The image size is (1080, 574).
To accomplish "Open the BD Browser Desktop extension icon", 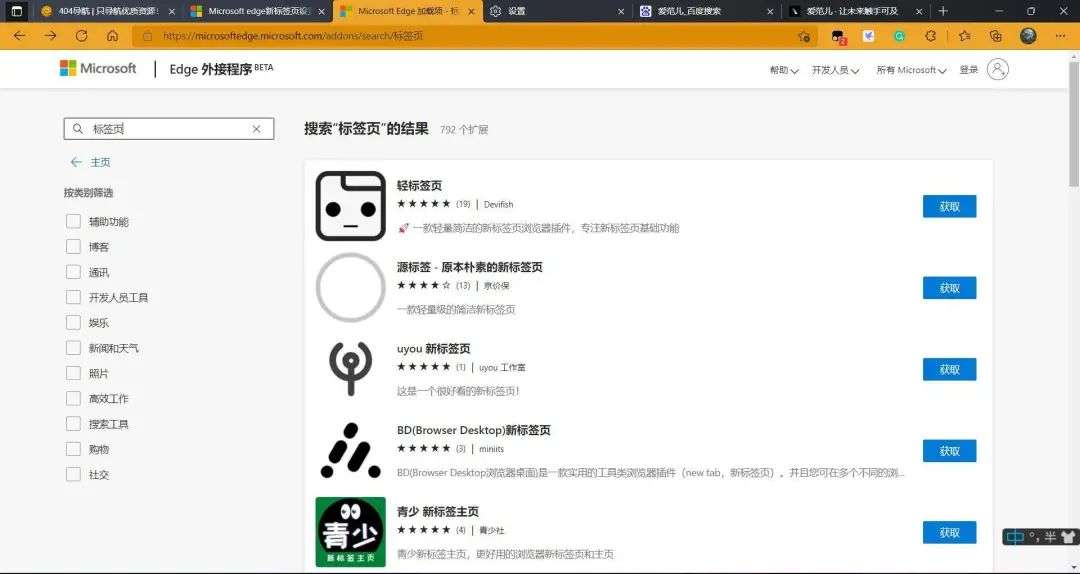I will tap(350, 450).
